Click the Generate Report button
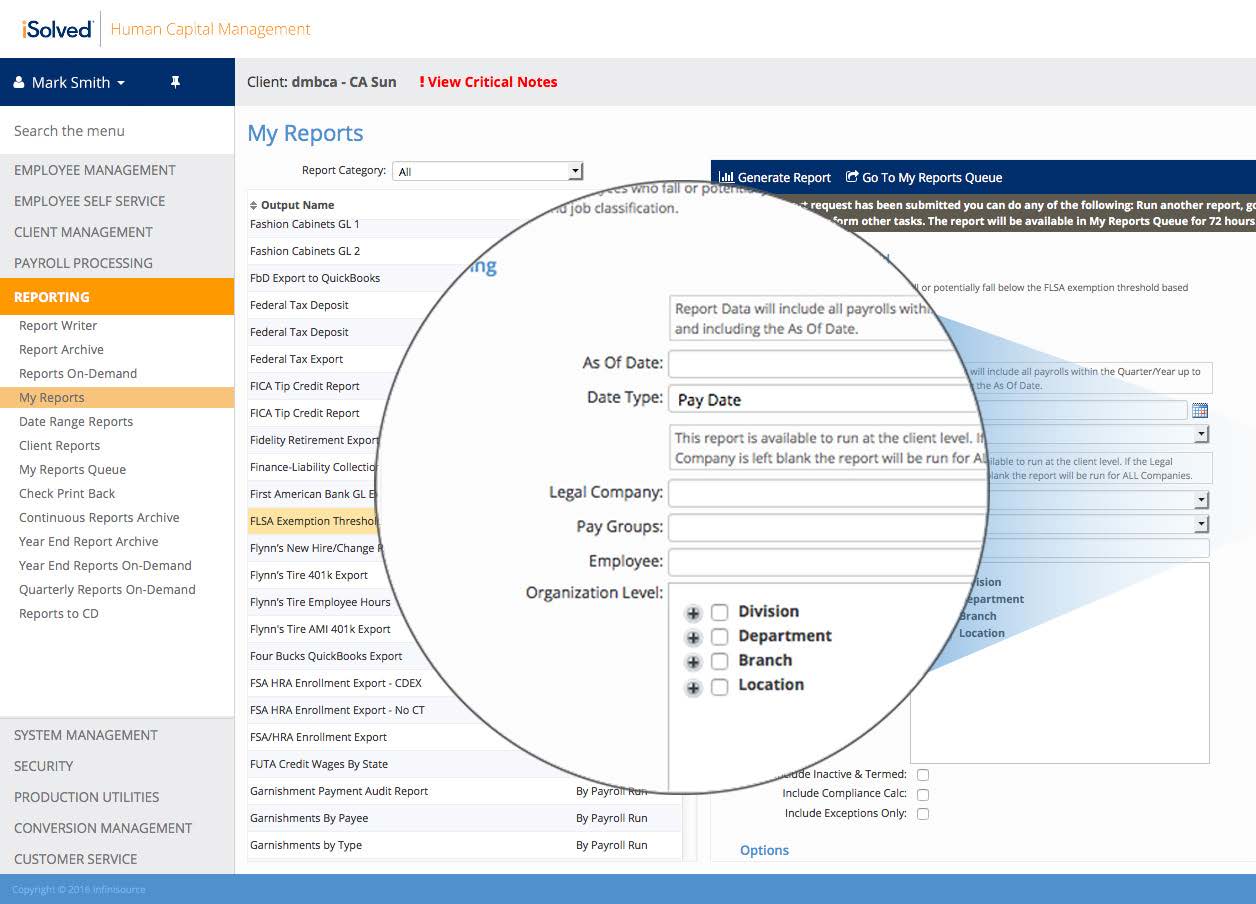 (x=775, y=178)
